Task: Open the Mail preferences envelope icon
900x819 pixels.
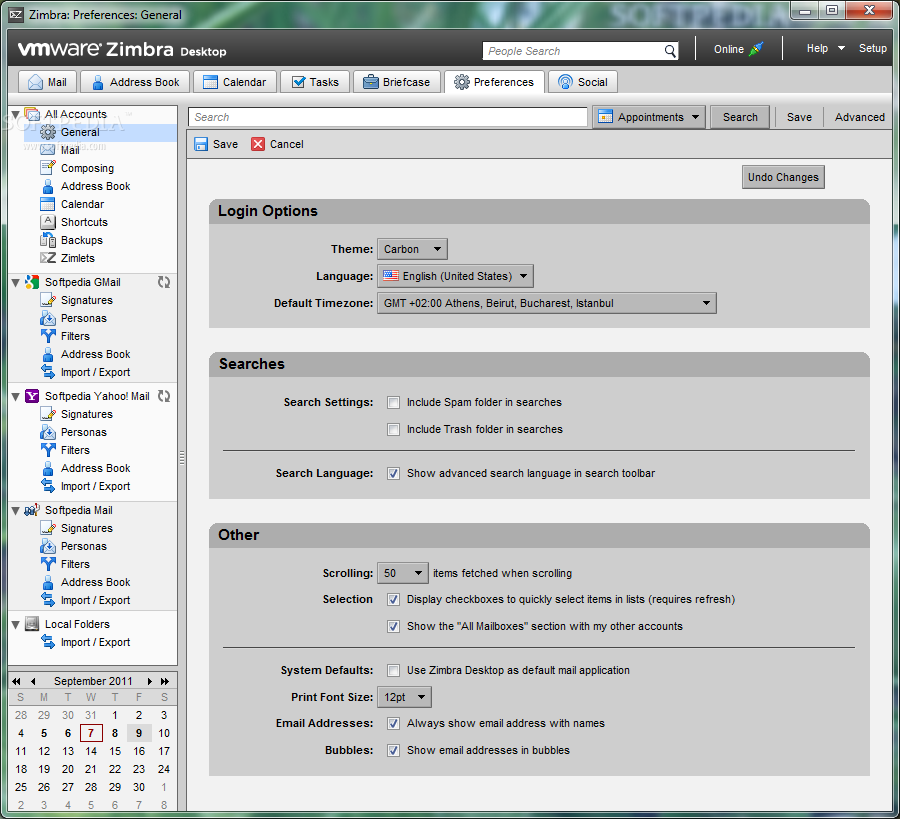Action: click(48, 150)
